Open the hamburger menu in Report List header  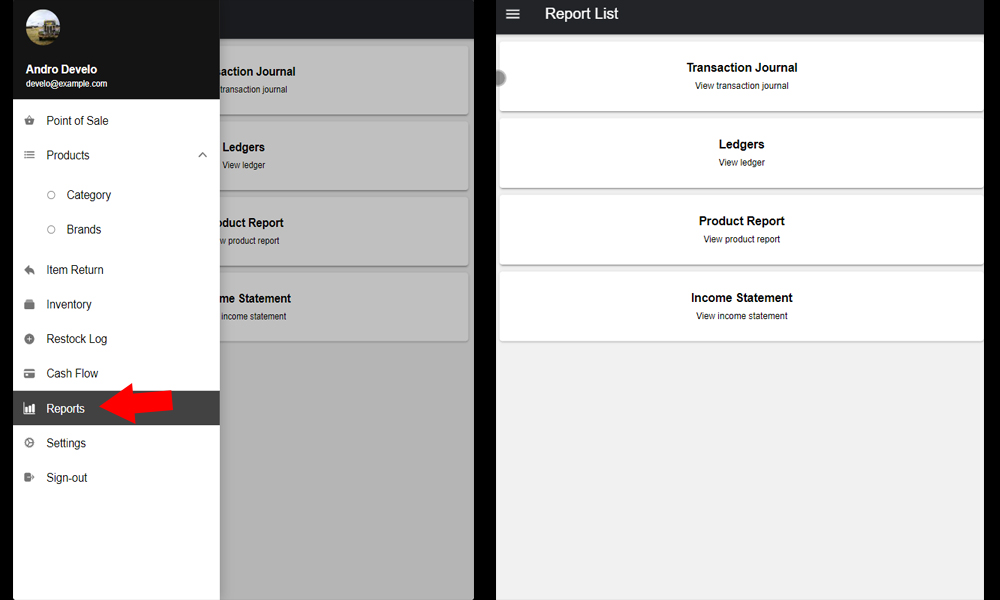513,14
